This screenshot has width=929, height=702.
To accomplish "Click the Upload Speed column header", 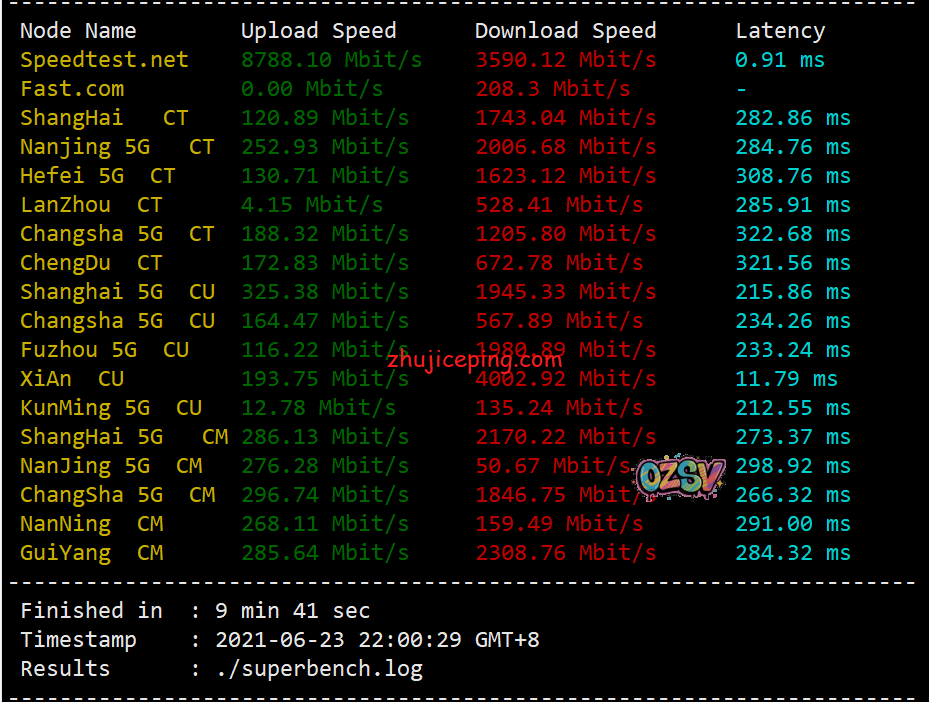I will click(x=319, y=31).
